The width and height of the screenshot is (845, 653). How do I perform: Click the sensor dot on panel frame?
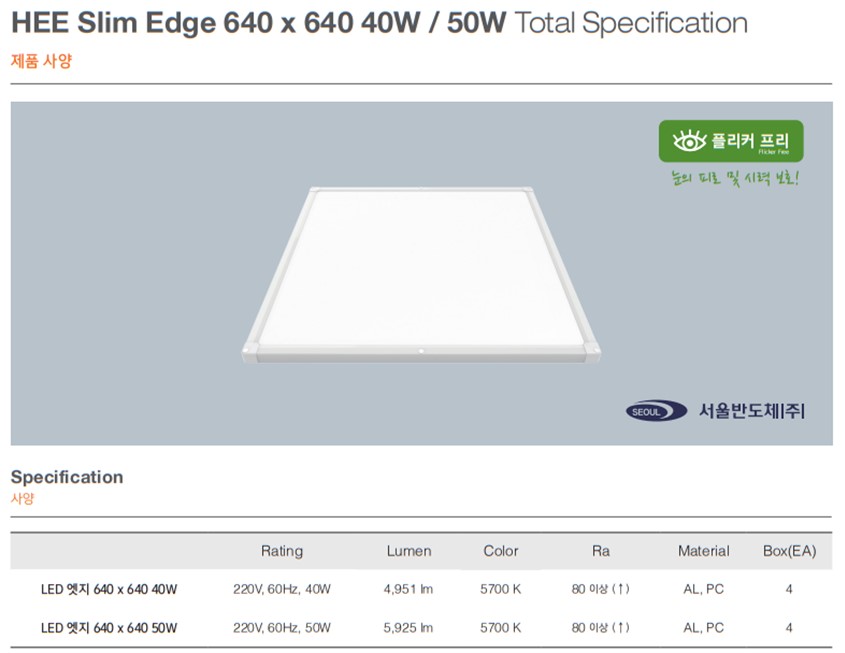point(421,351)
